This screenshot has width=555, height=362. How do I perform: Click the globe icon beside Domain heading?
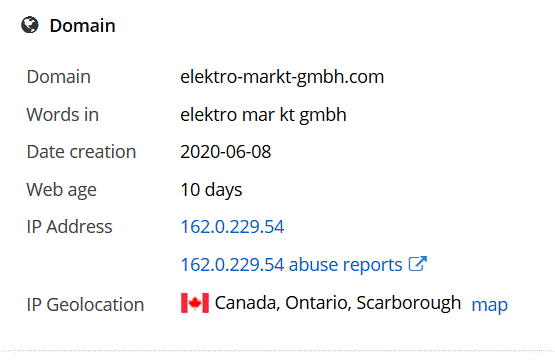coord(30,25)
